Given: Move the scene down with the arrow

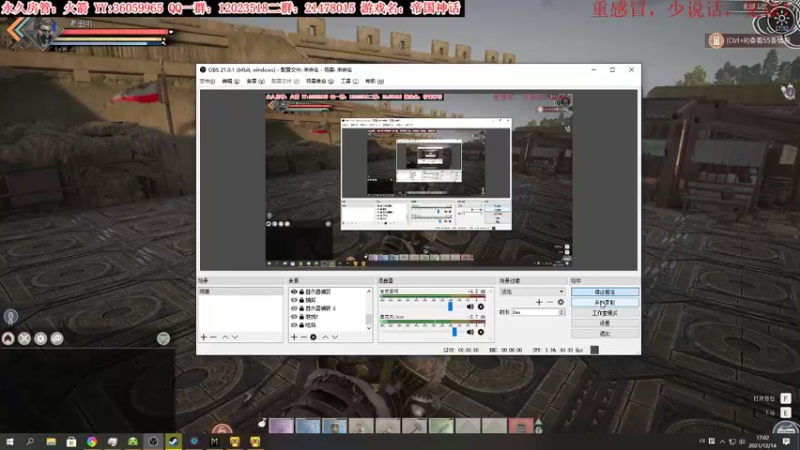Looking at the screenshot, I should (x=235, y=337).
